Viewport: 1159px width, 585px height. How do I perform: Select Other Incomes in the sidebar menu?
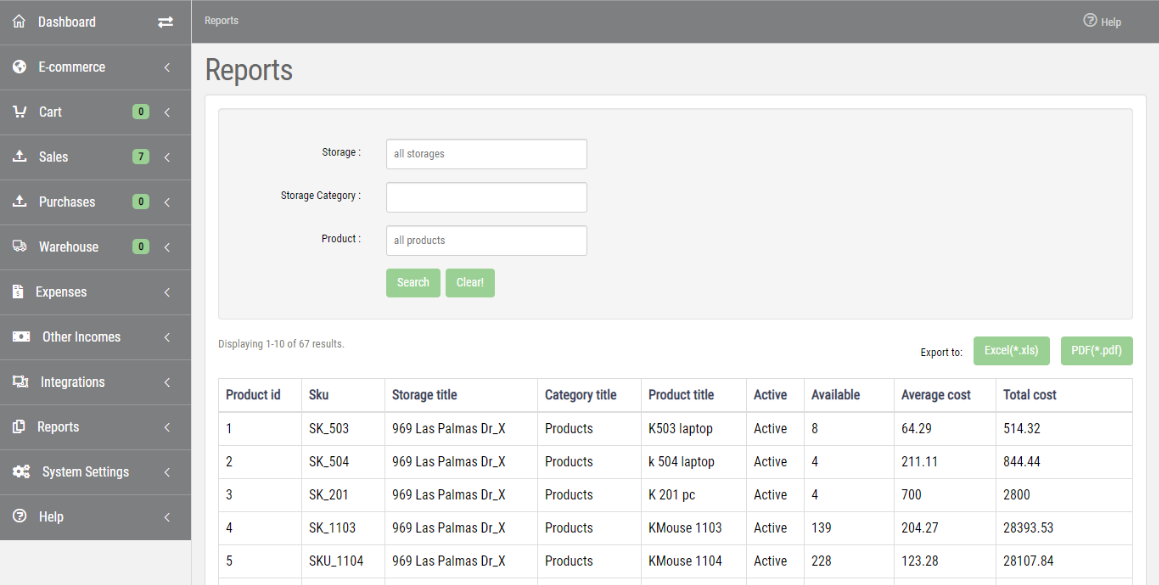pyautogui.click(x=80, y=336)
